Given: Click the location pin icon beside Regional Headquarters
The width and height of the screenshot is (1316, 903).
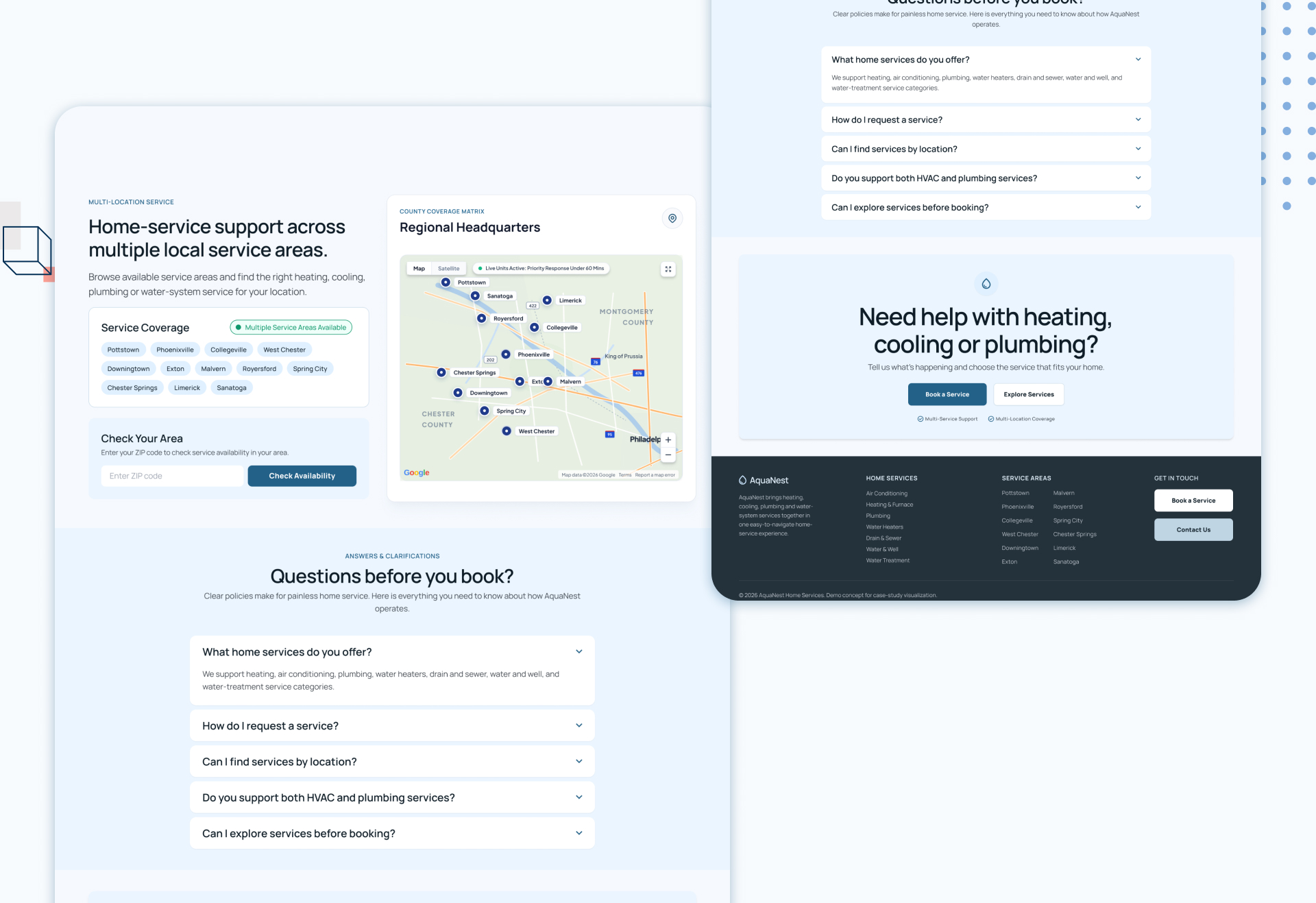Looking at the screenshot, I should point(672,218).
